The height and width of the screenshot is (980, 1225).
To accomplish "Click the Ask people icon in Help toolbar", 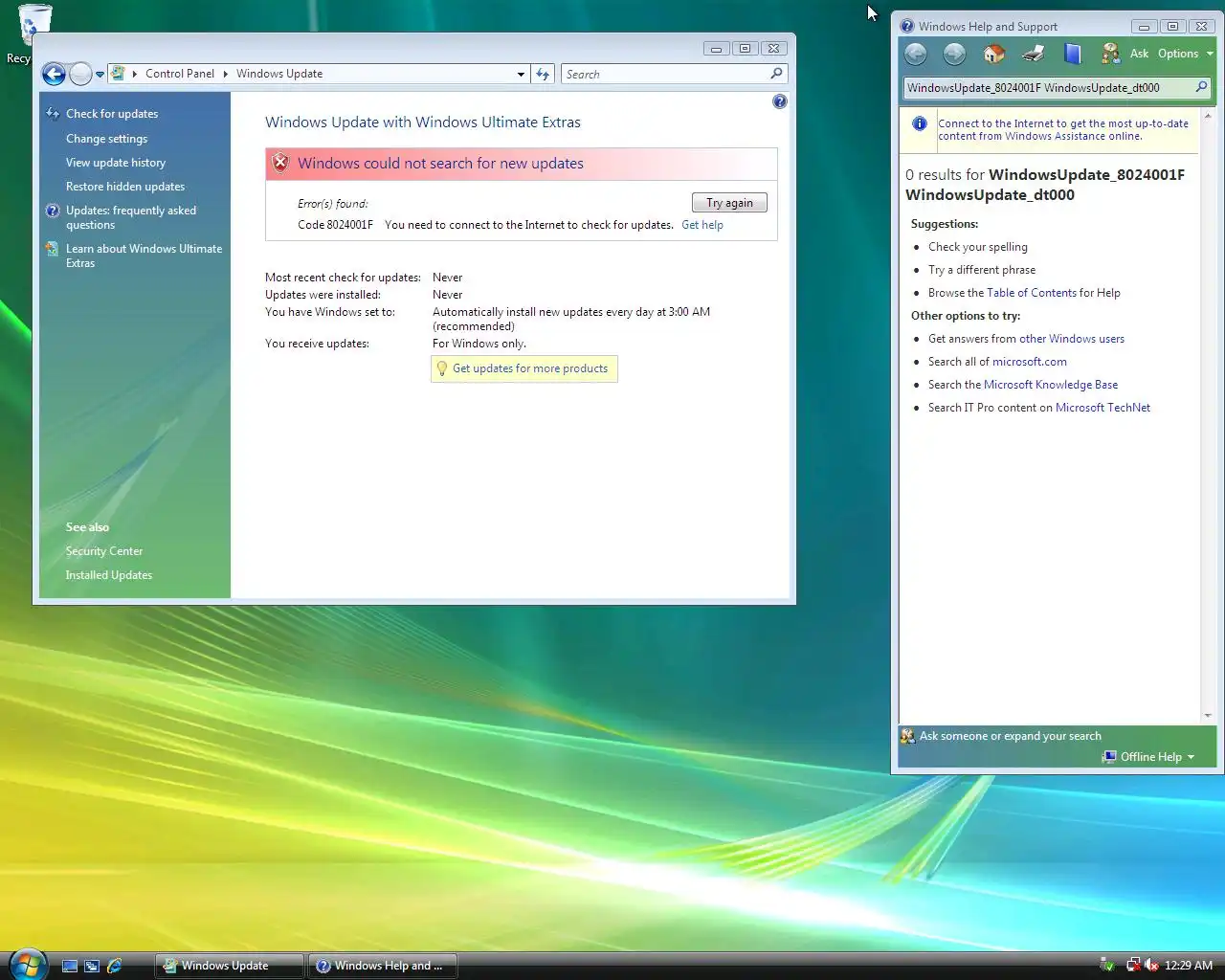I will [x=1110, y=54].
